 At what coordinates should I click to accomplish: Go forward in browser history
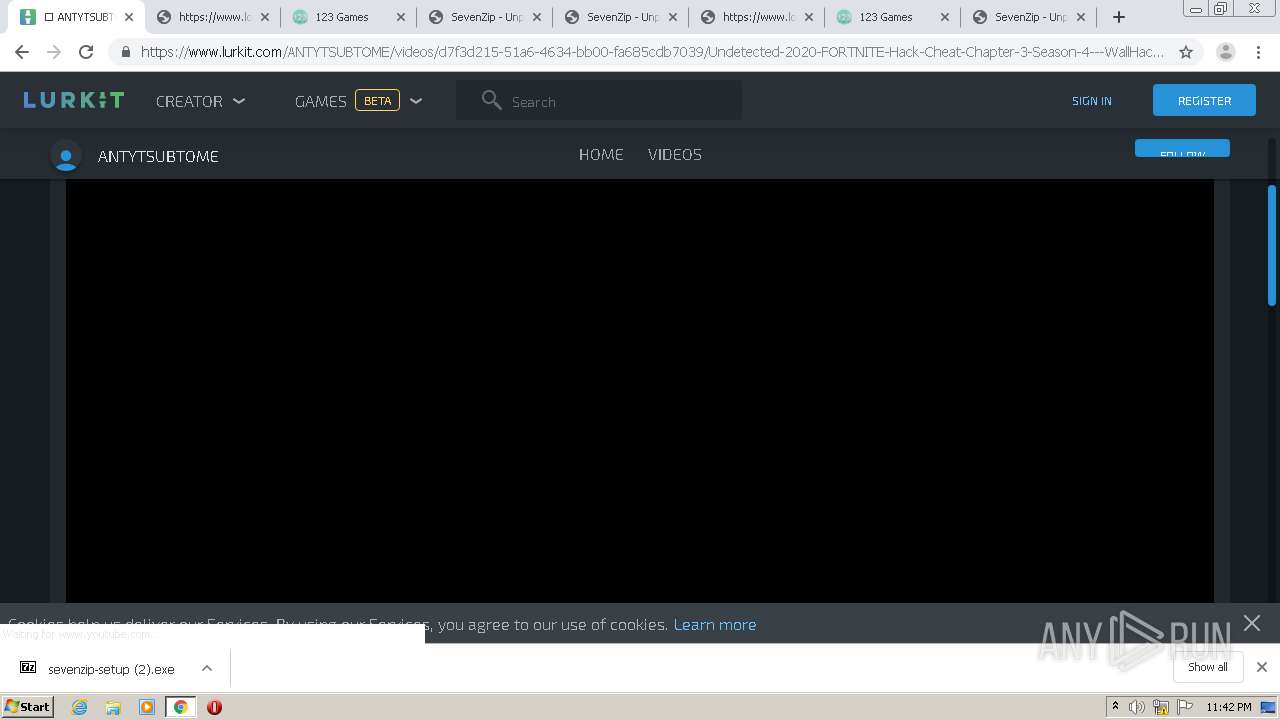[x=54, y=52]
